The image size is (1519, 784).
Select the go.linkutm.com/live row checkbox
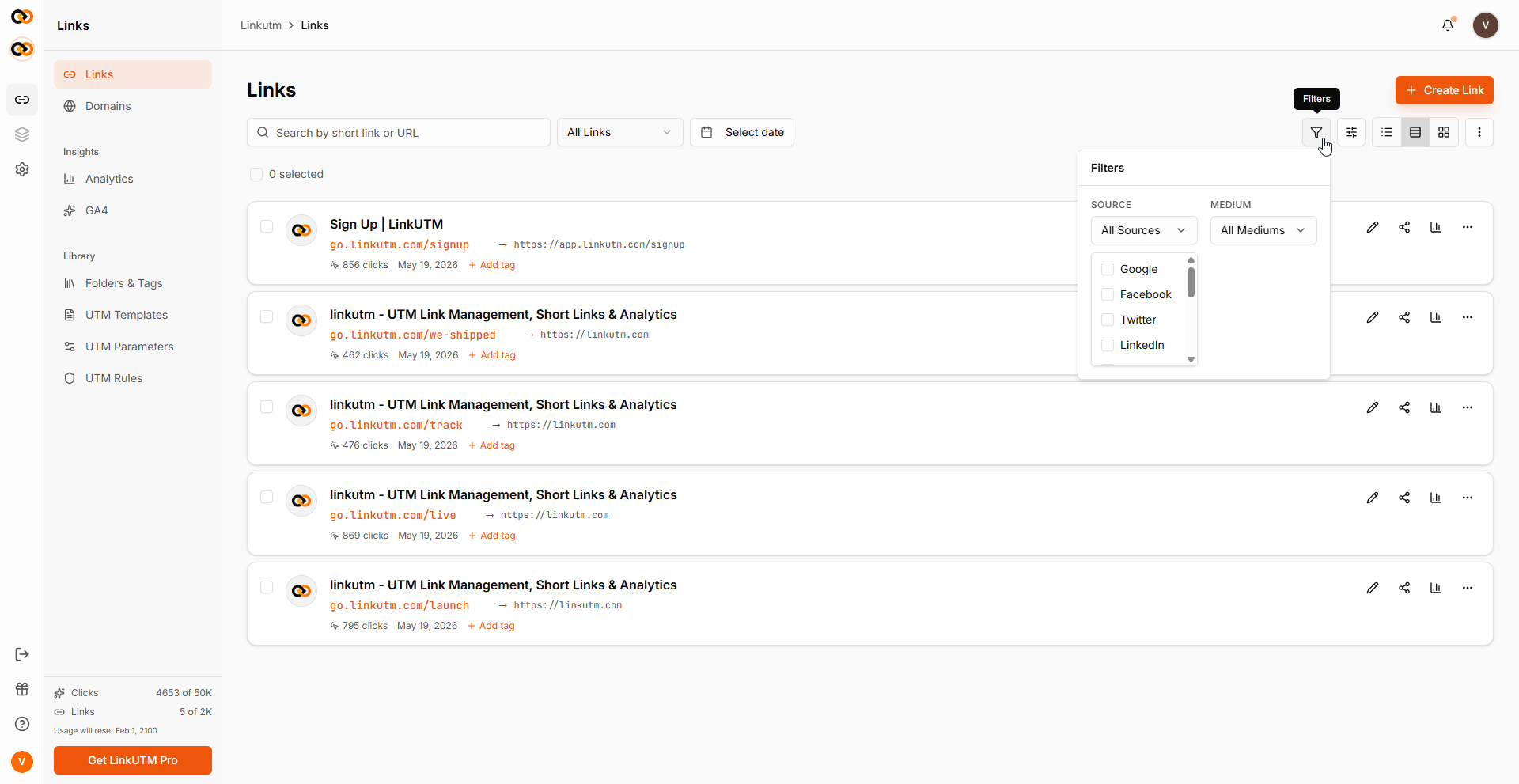tap(267, 497)
